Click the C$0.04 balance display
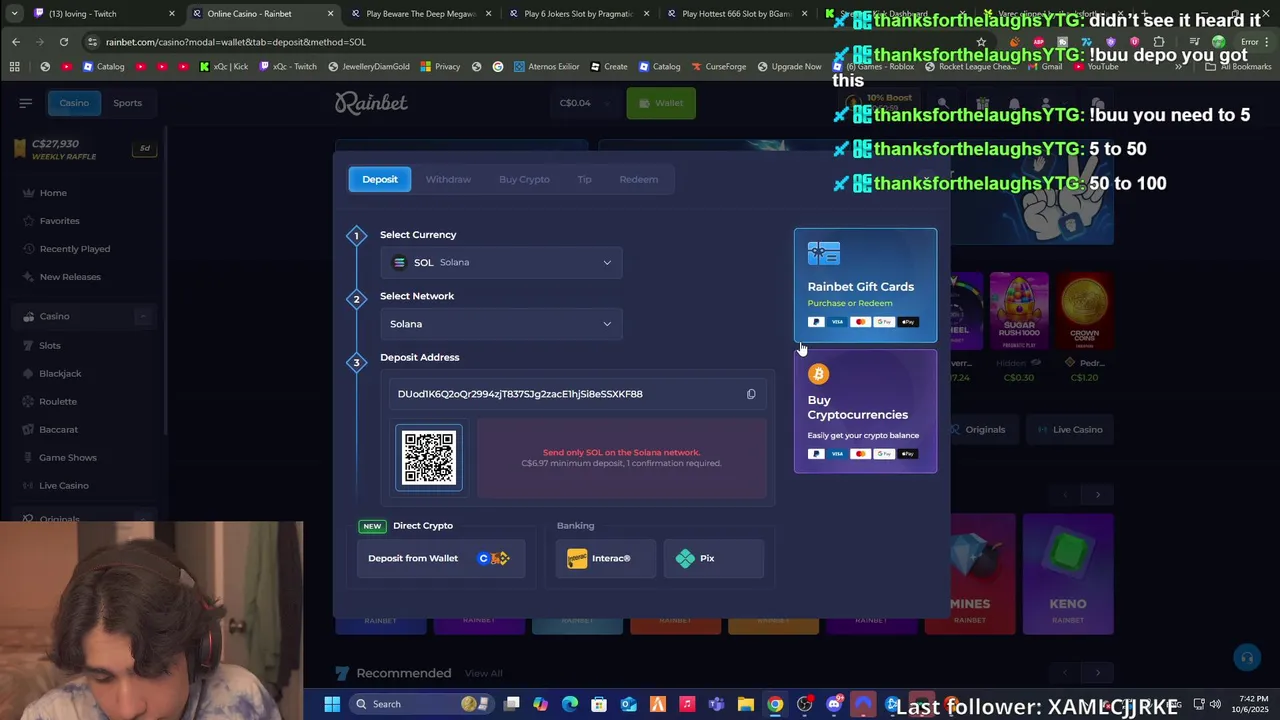 [575, 103]
